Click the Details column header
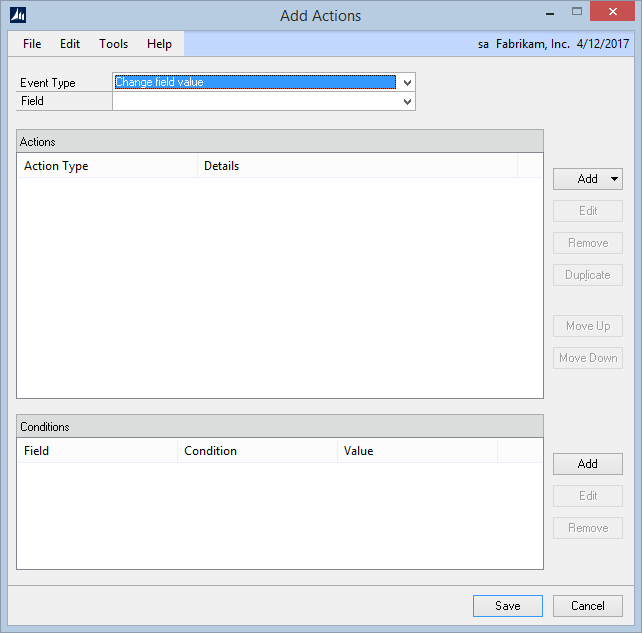 (x=357, y=166)
